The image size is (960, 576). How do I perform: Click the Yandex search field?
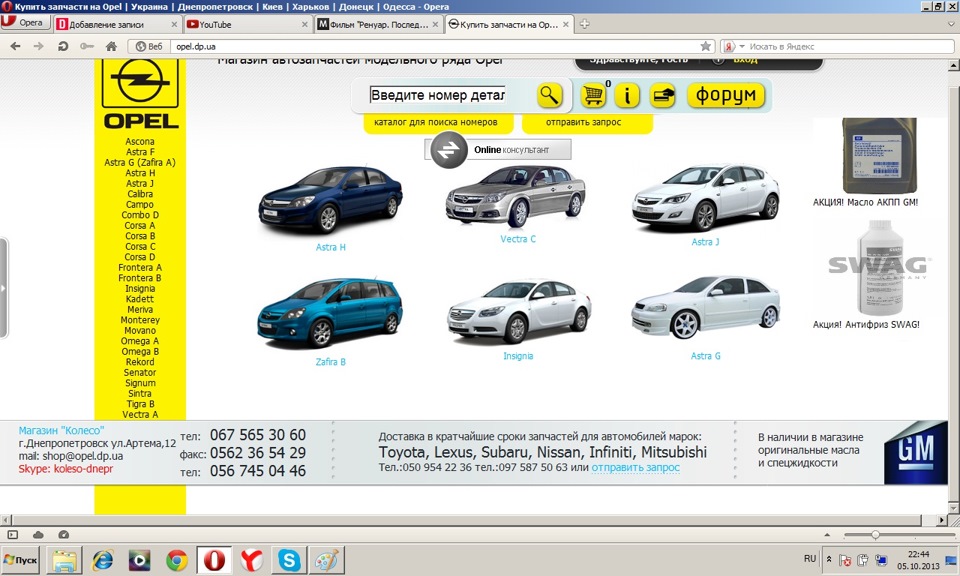tap(850, 47)
